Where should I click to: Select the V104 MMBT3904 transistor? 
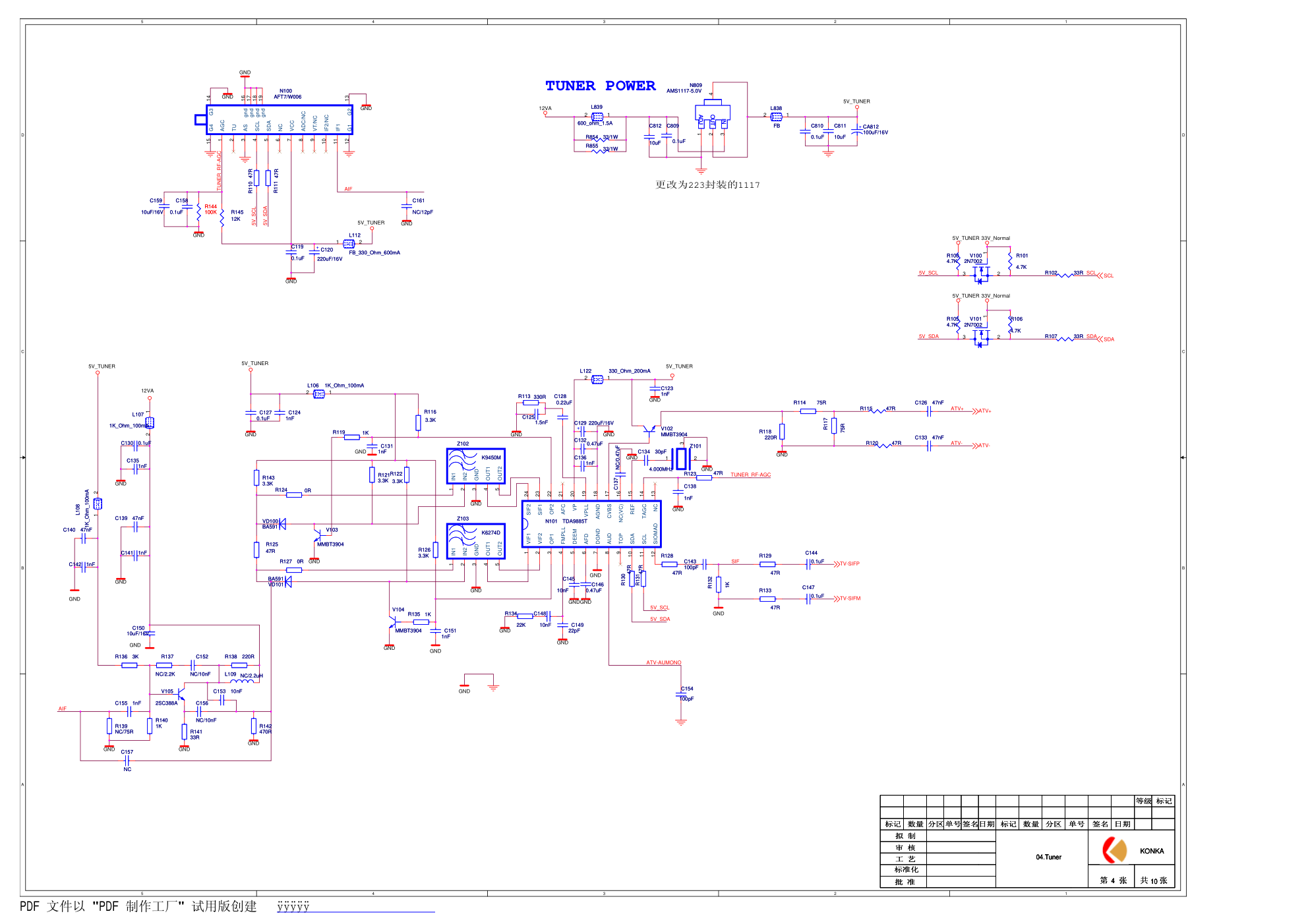(393, 621)
